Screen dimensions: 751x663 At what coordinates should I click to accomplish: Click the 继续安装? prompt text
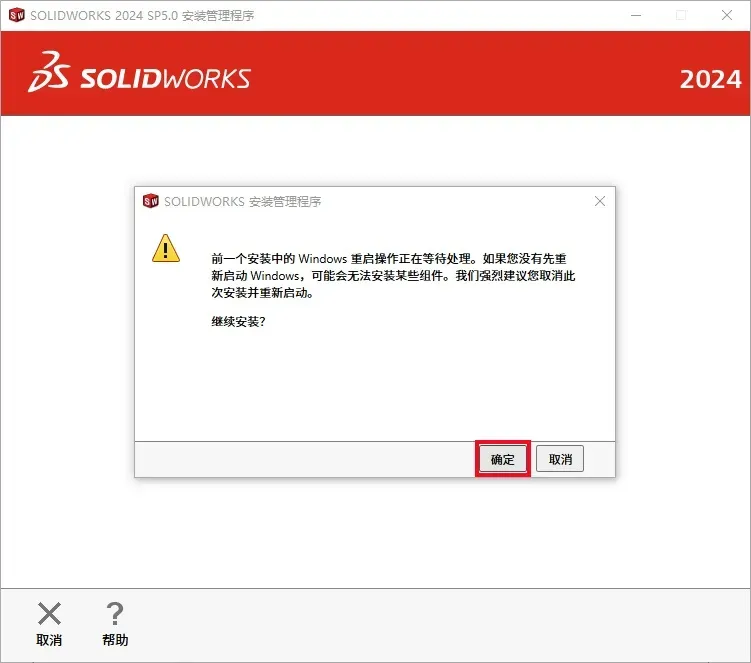pos(239,321)
